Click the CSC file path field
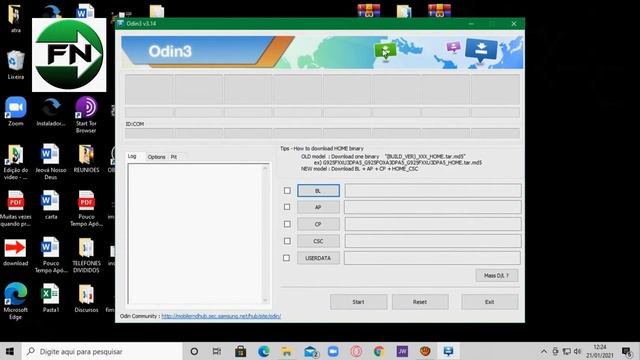This screenshot has width=640, height=360. click(433, 241)
